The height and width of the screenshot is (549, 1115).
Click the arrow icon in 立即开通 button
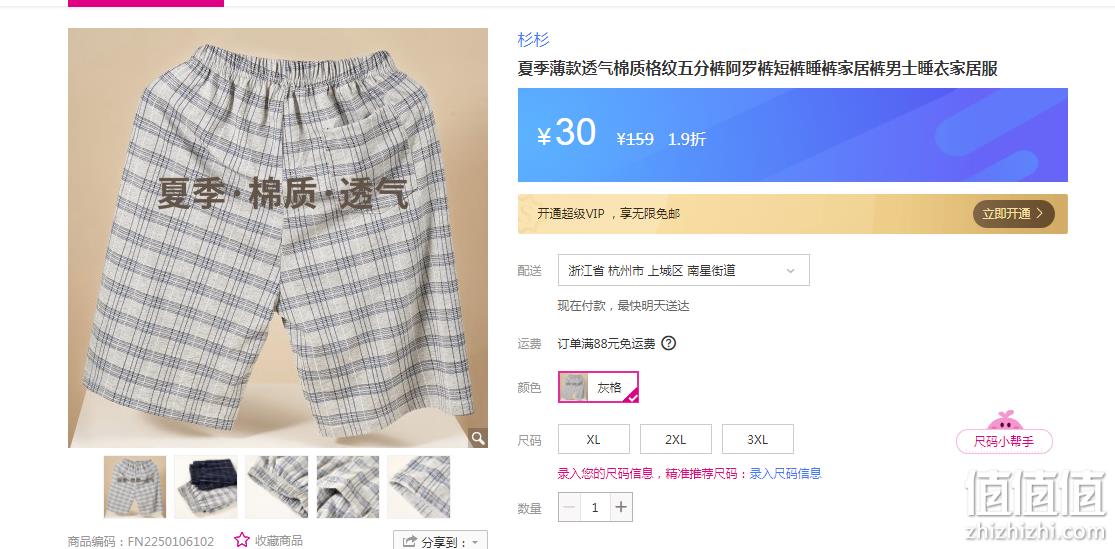[x=1040, y=213]
